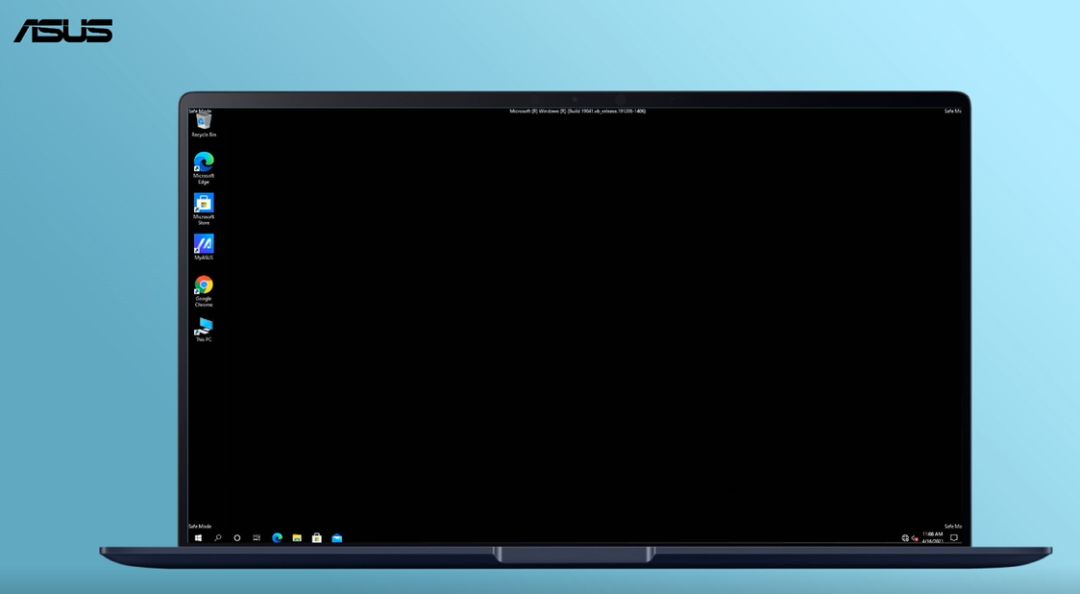
Task: Select the MyASUS desktop shortcut
Action: [203, 247]
